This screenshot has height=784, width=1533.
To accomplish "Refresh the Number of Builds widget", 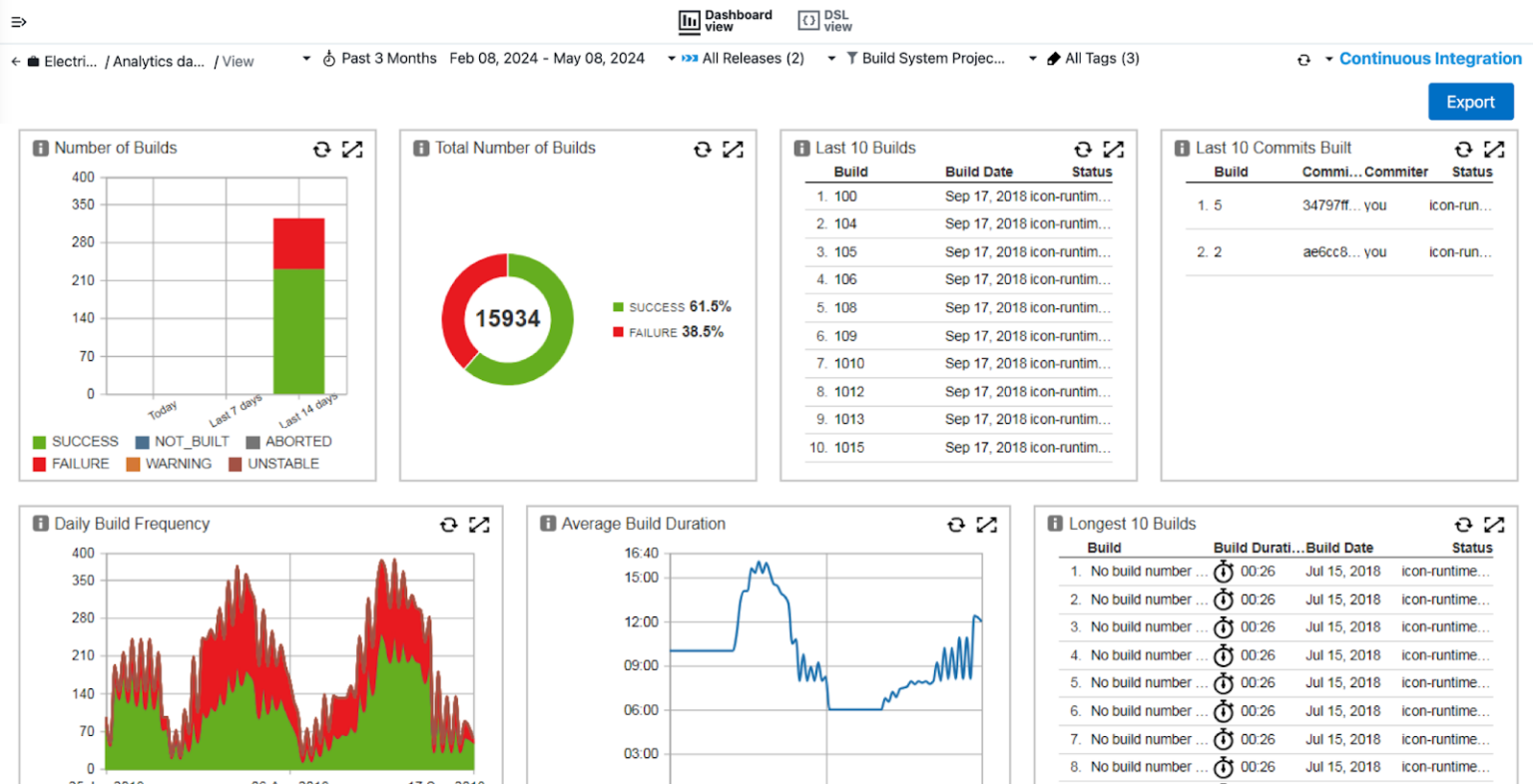I will point(321,149).
